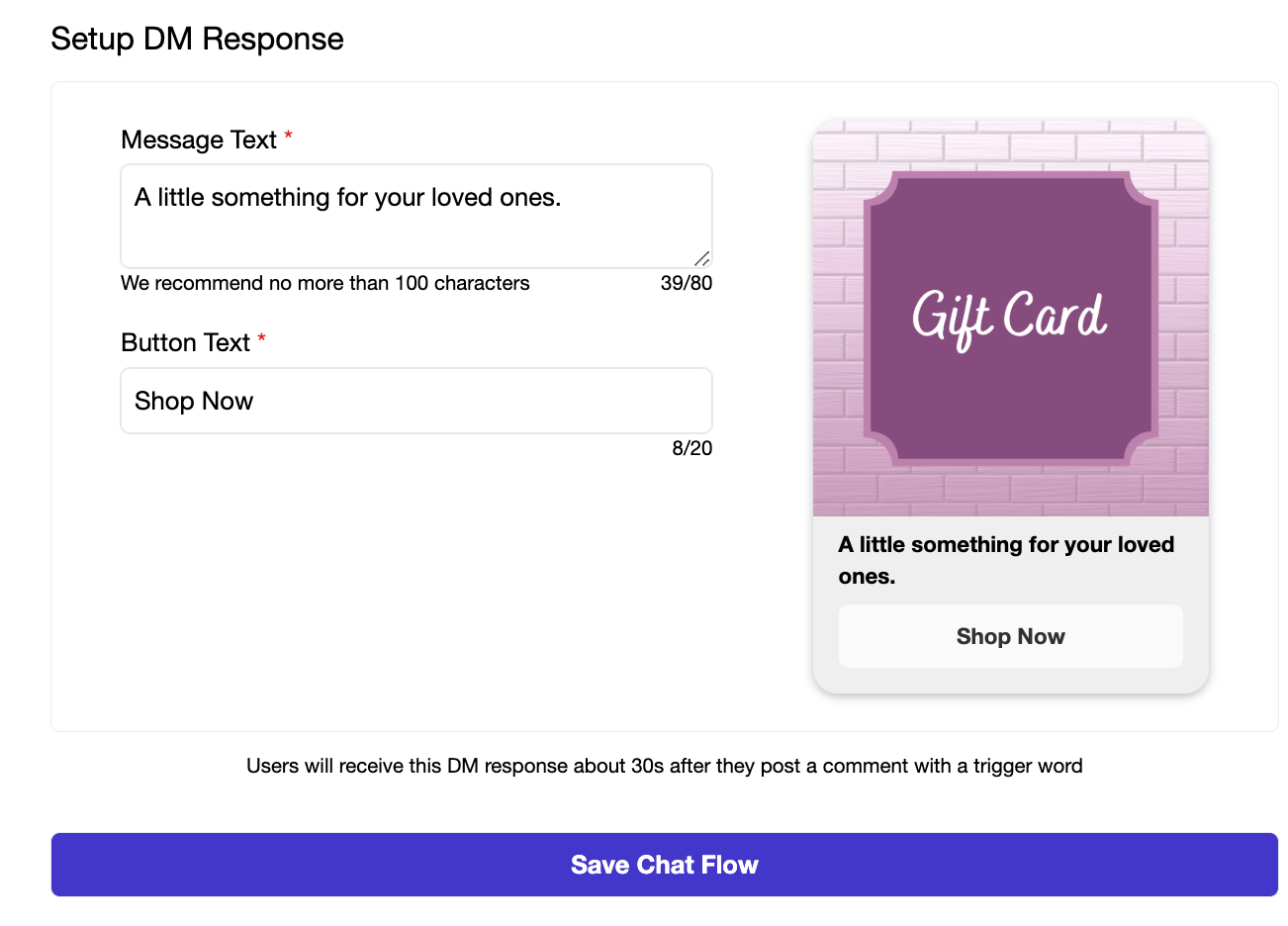Click the Message Text field label
1288x926 pixels.
199,139
